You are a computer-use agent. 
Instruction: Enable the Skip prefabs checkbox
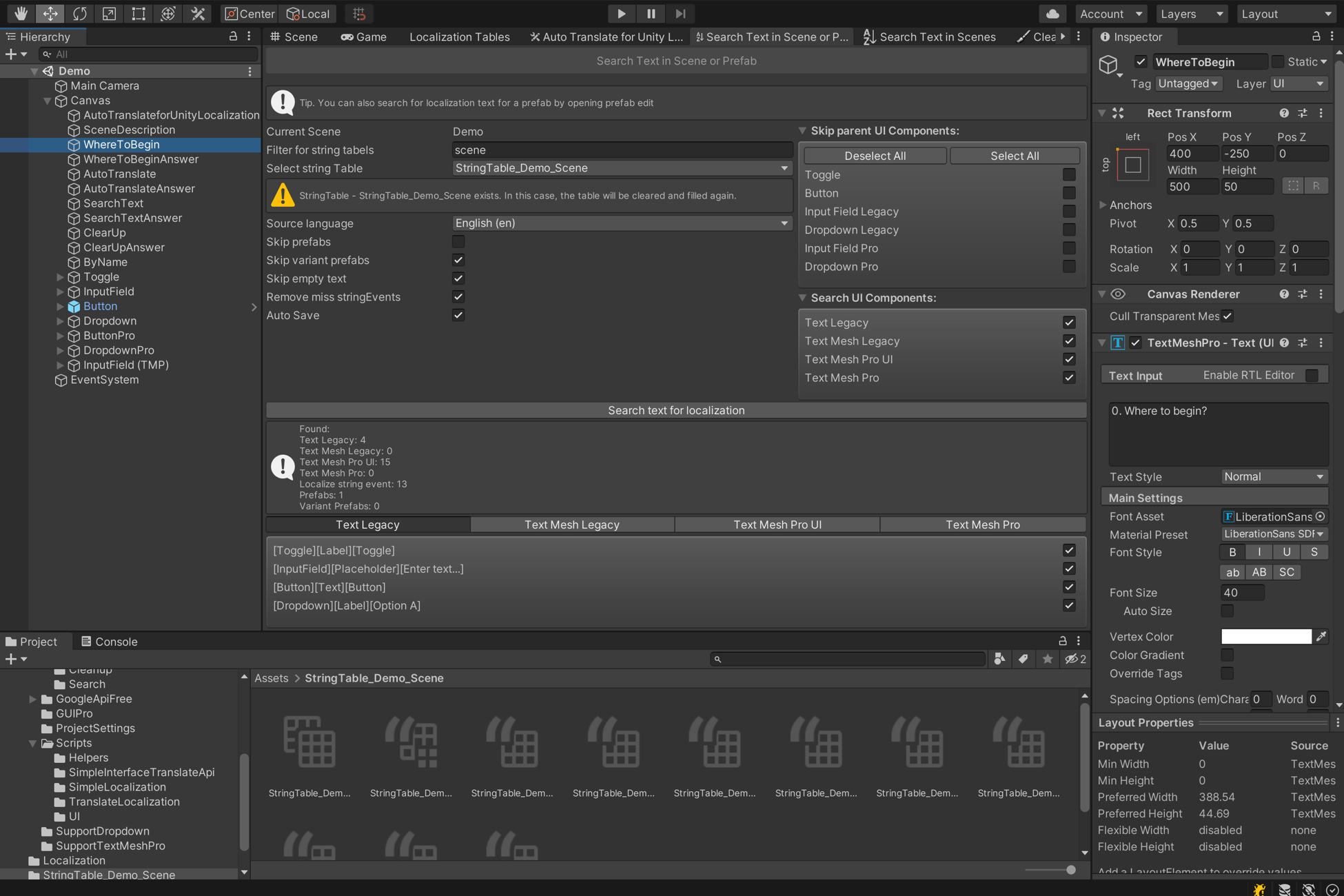(x=458, y=242)
